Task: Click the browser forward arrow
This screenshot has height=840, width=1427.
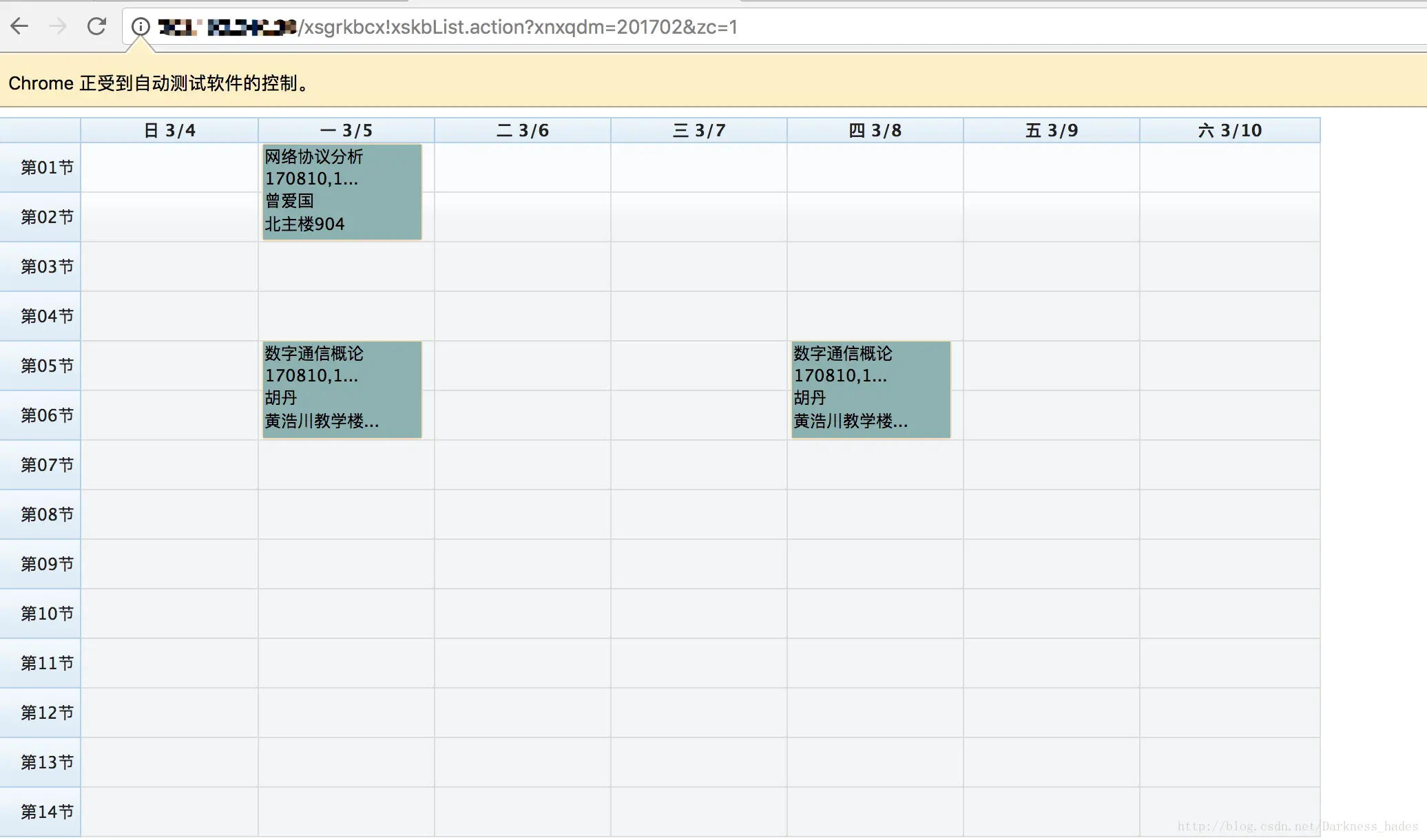Action: click(59, 27)
